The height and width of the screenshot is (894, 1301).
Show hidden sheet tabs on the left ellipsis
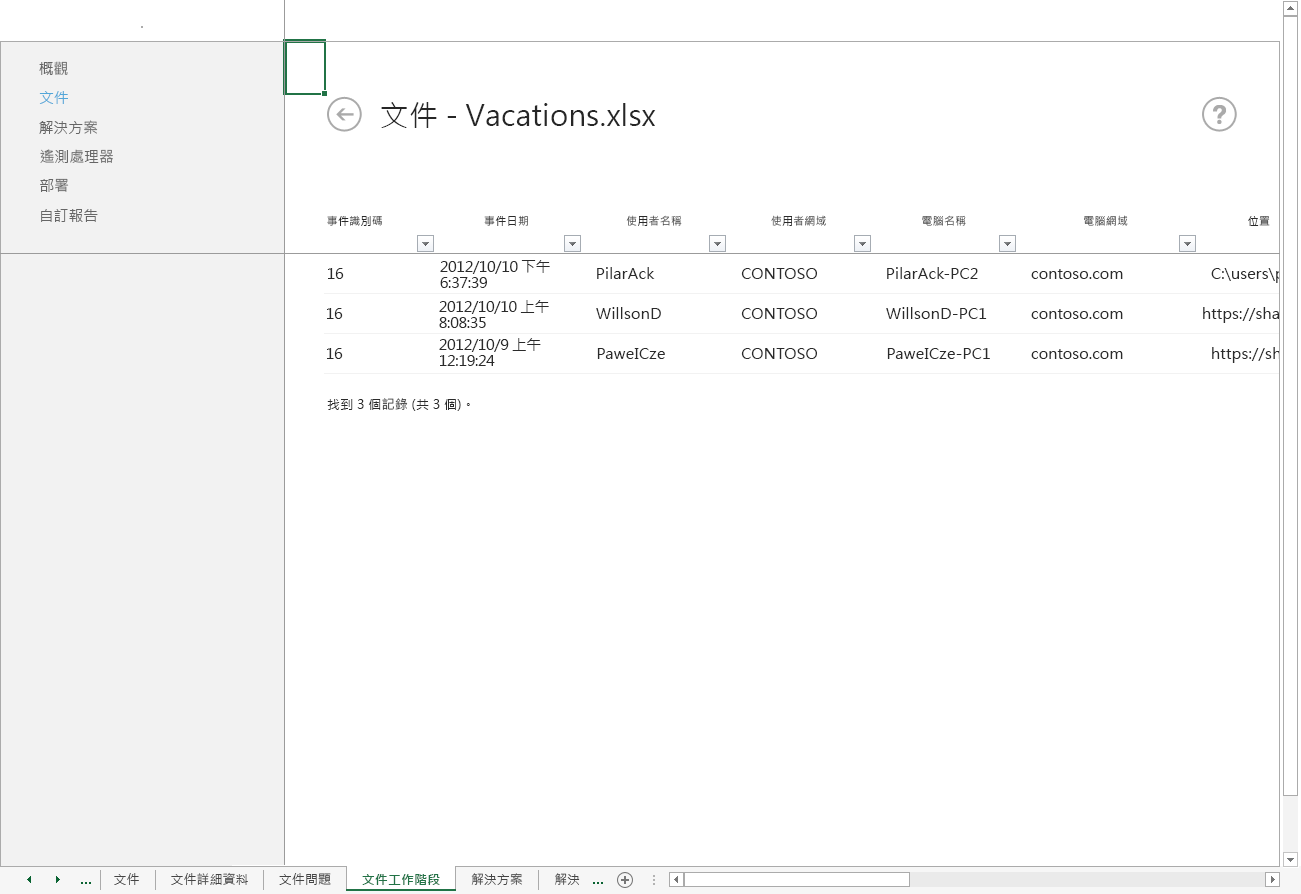(86, 881)
